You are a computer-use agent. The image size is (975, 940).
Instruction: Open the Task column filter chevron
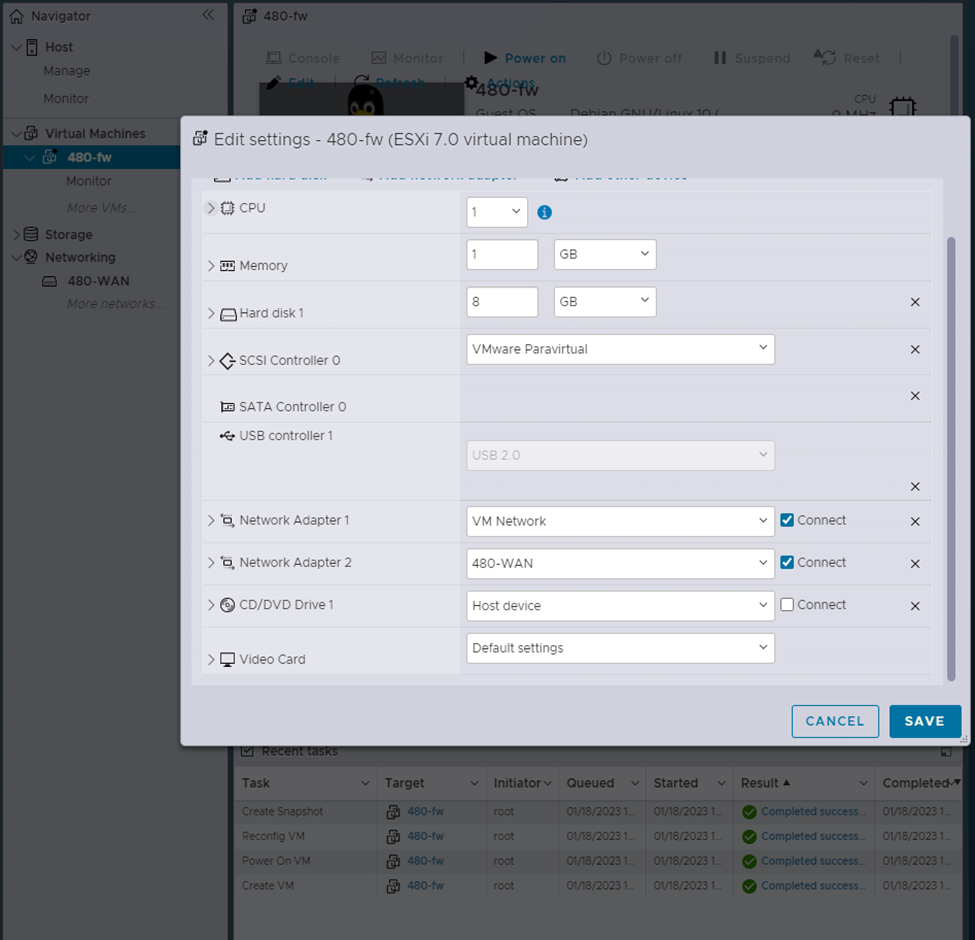pos(365,783)
